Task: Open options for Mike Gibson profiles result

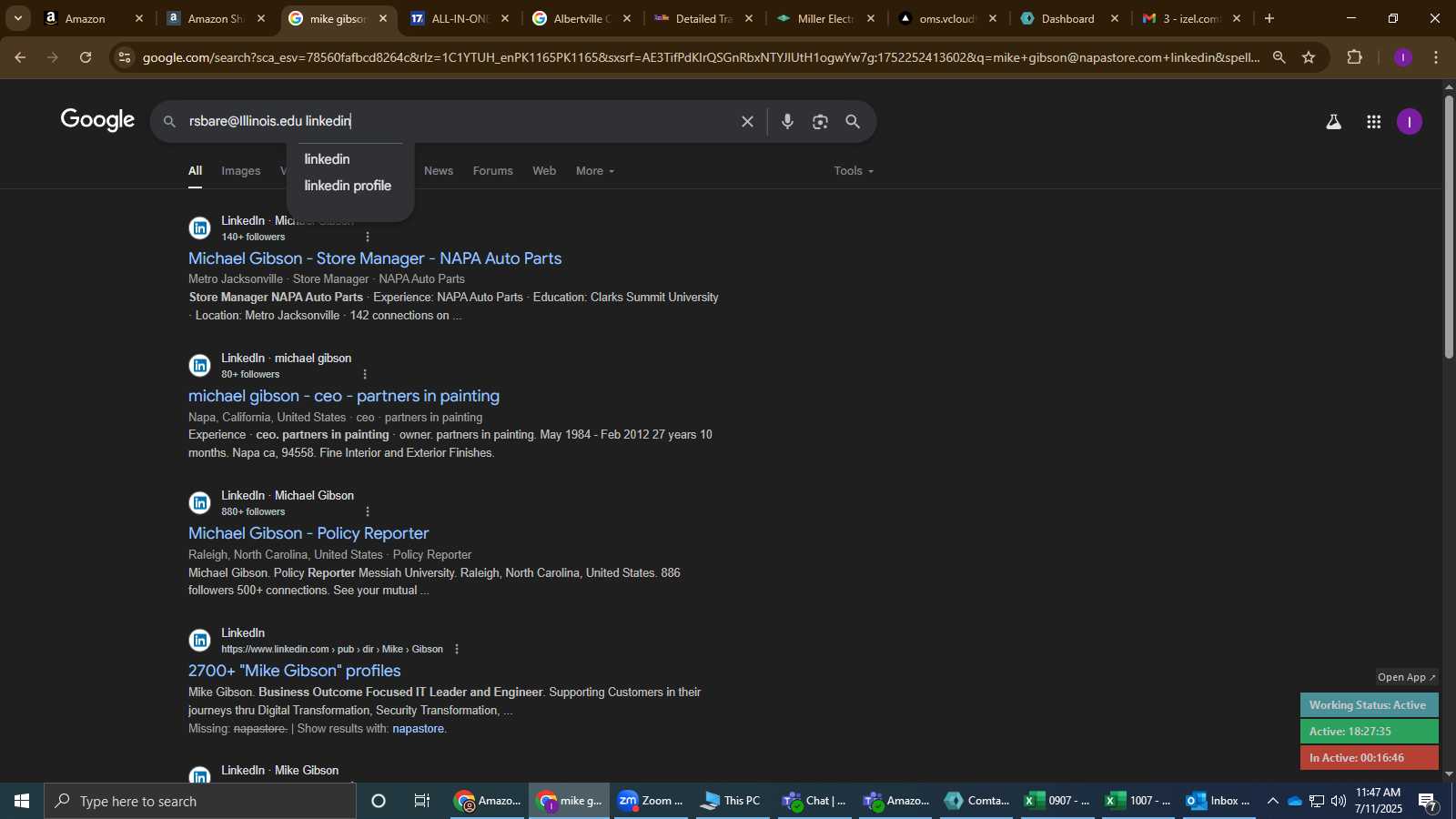Action: pyautogui.click(x=457, y=649)
